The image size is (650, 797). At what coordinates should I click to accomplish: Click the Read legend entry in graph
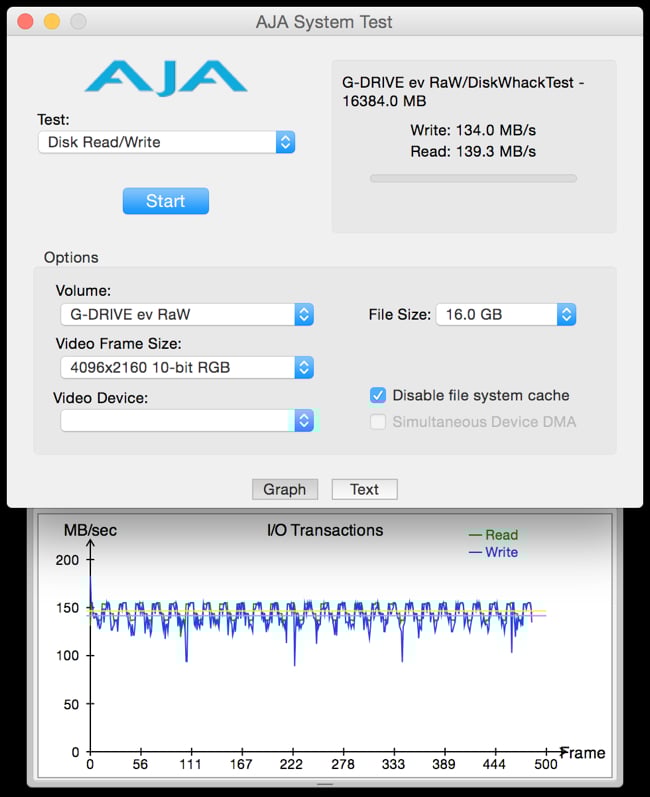tap(493, 535)
